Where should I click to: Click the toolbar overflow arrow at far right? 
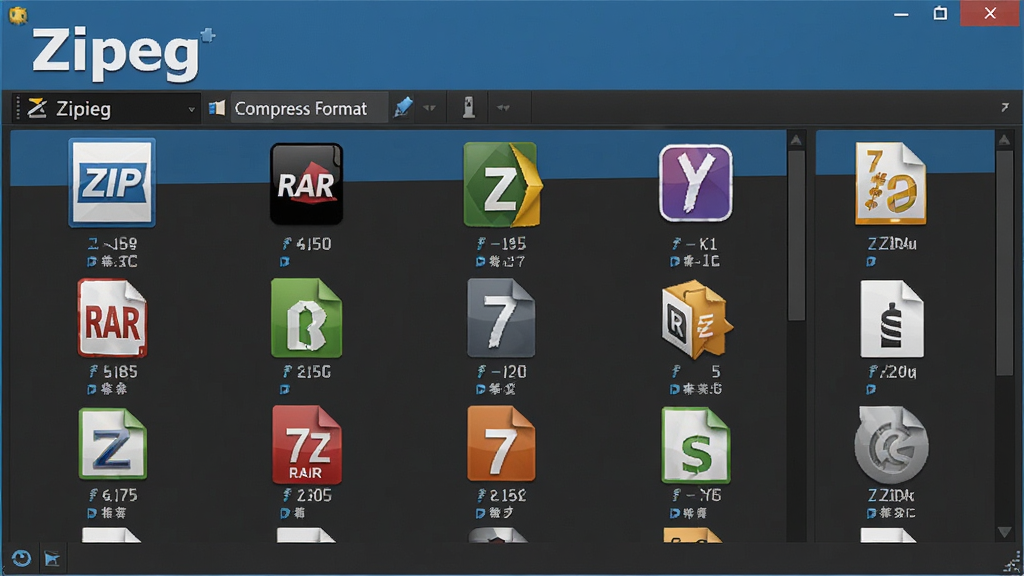(1005, 107)
